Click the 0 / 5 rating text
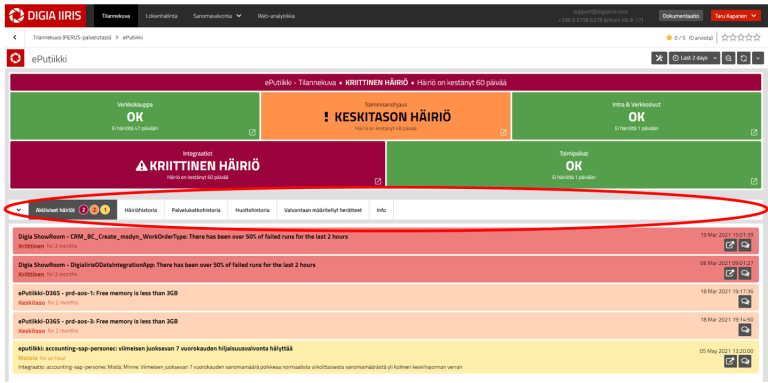The width and height of the screenshot is (768, 383). 680,38
